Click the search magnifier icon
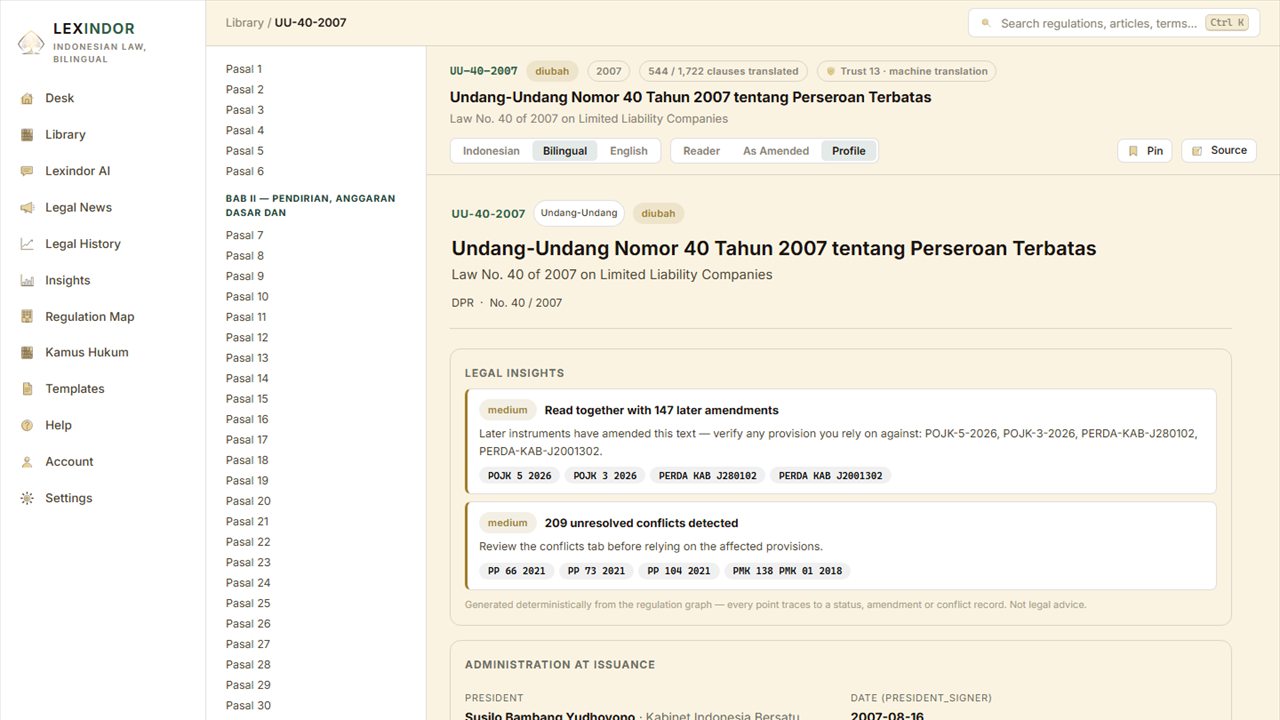The width and height of the screenshot is (1280, 720). tap(986, 23)
